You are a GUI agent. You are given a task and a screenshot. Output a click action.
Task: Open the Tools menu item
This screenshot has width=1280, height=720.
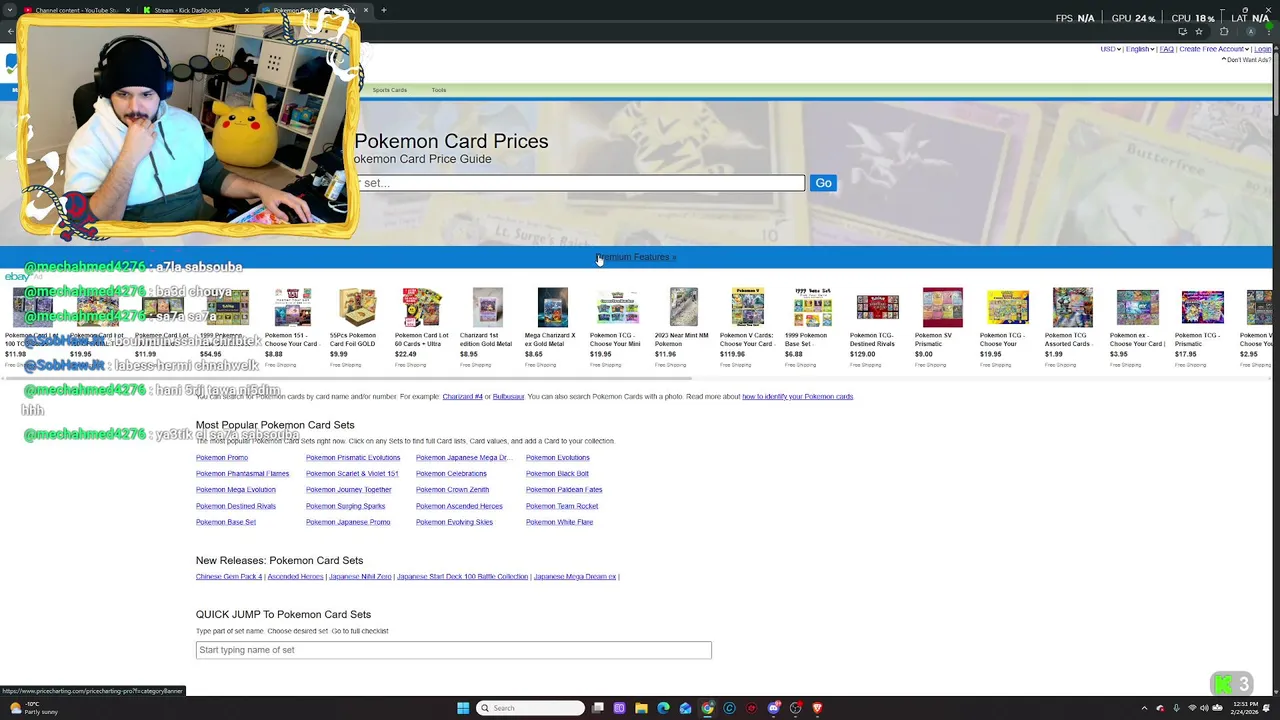[439, 90]
